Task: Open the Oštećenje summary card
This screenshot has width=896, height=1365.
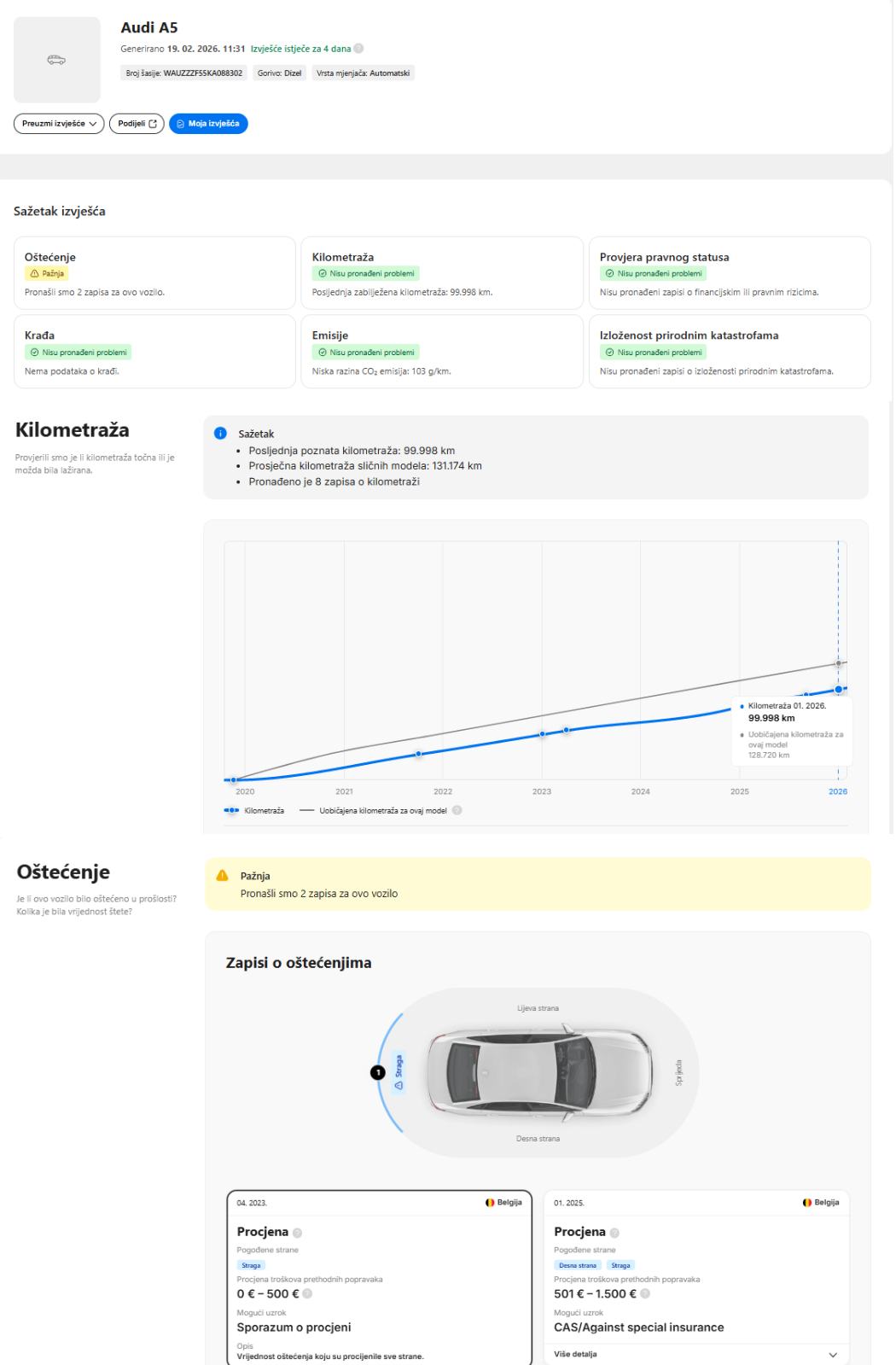Action: coord(154,273)
